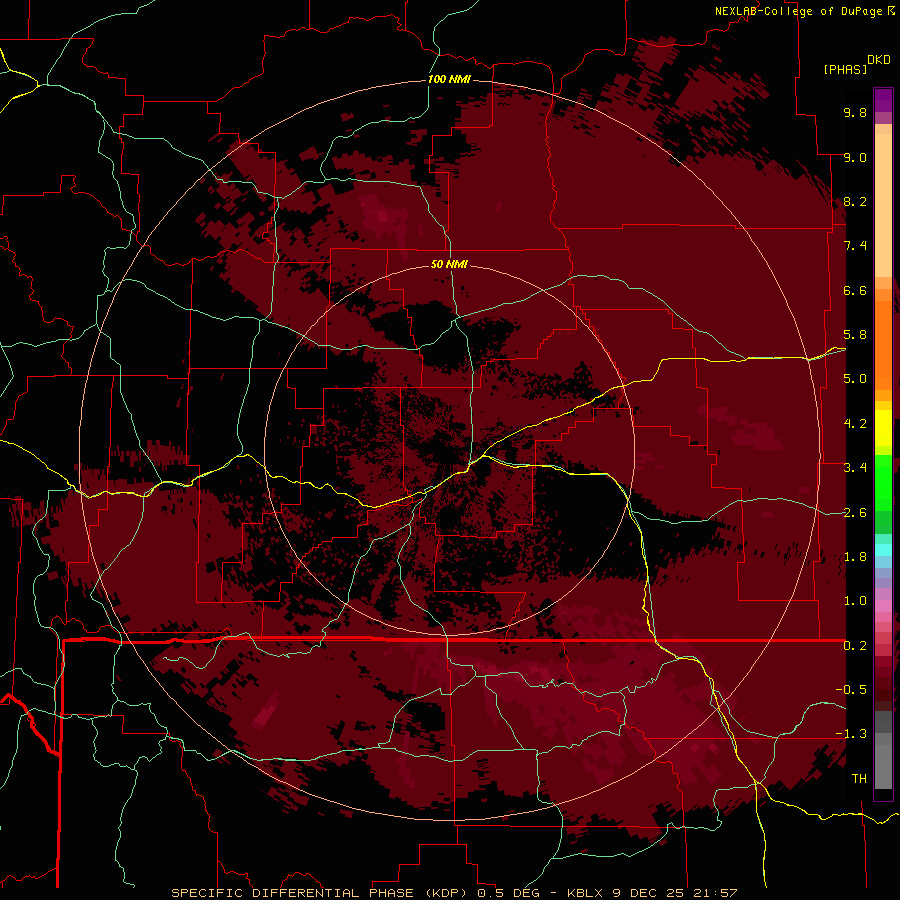This screenshot has height=900, width=900.
Task: Click the pink segment of the color bar
Action: pyautogui.click(x=883, y=606)
